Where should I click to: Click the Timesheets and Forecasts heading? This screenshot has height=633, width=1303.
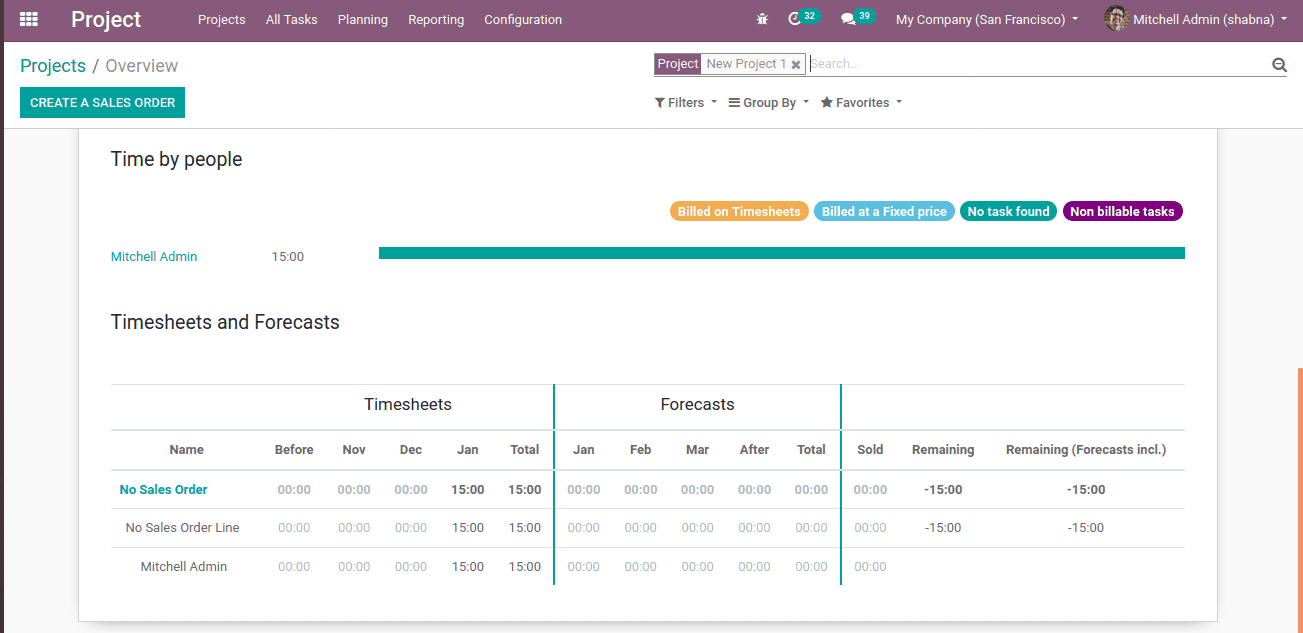tap(225, 322)
